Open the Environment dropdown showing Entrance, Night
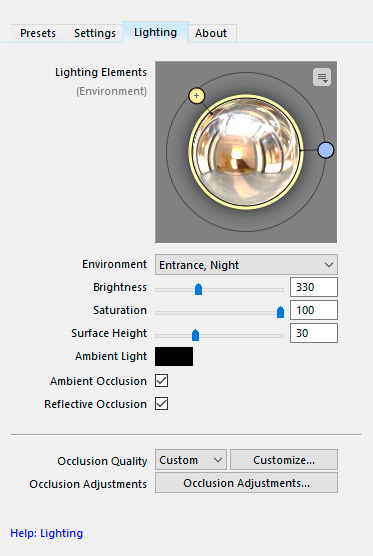373x556 pixels. coord(246,265)
